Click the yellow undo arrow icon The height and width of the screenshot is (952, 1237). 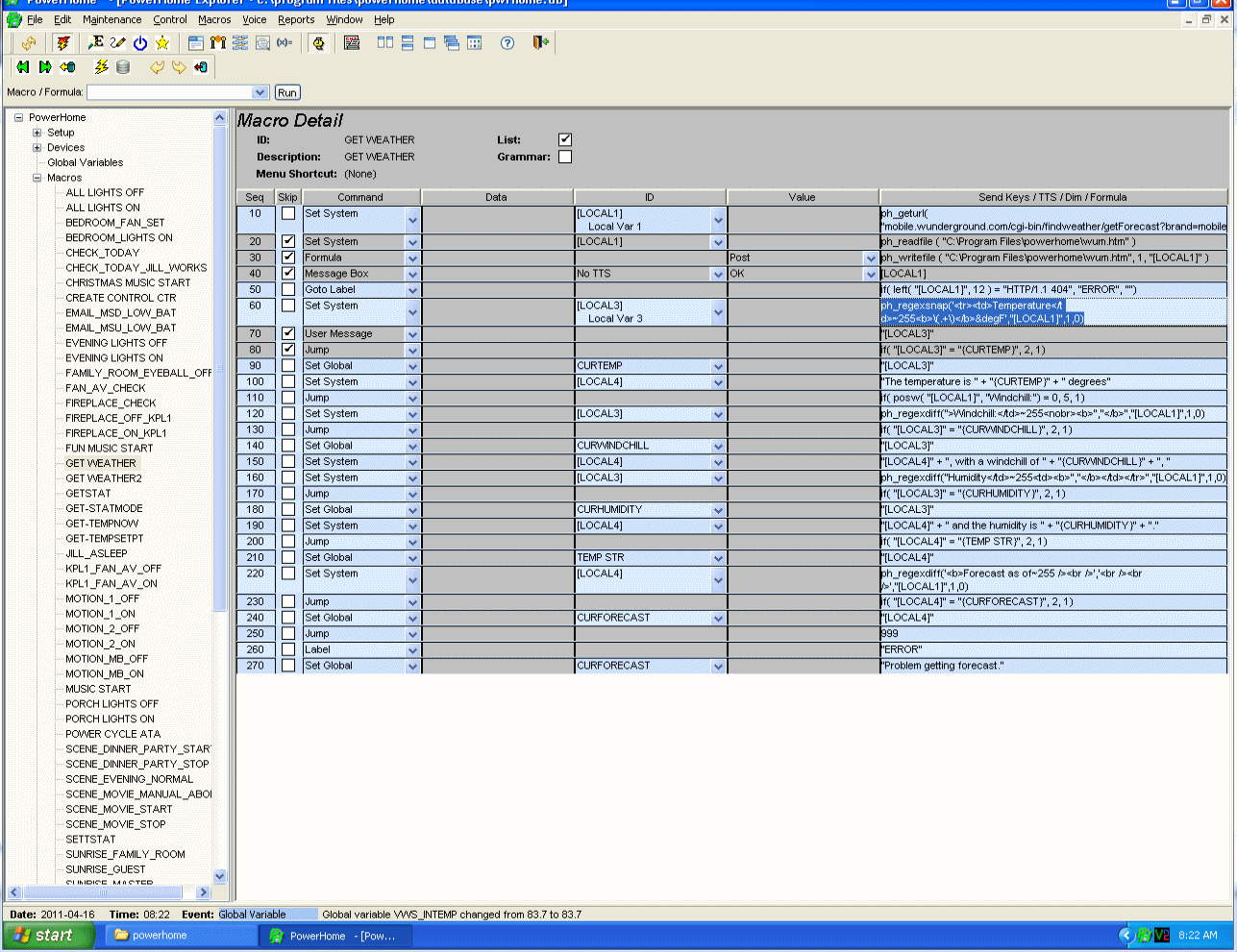tap(157, 67)
